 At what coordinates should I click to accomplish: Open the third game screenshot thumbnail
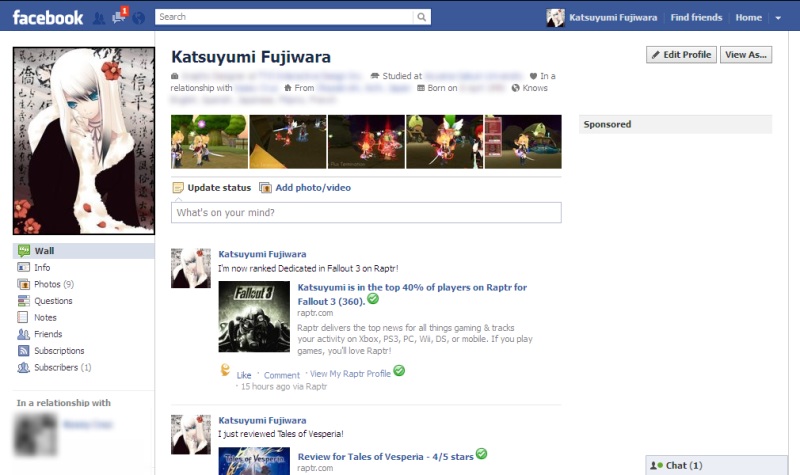(x=366, y=141)
